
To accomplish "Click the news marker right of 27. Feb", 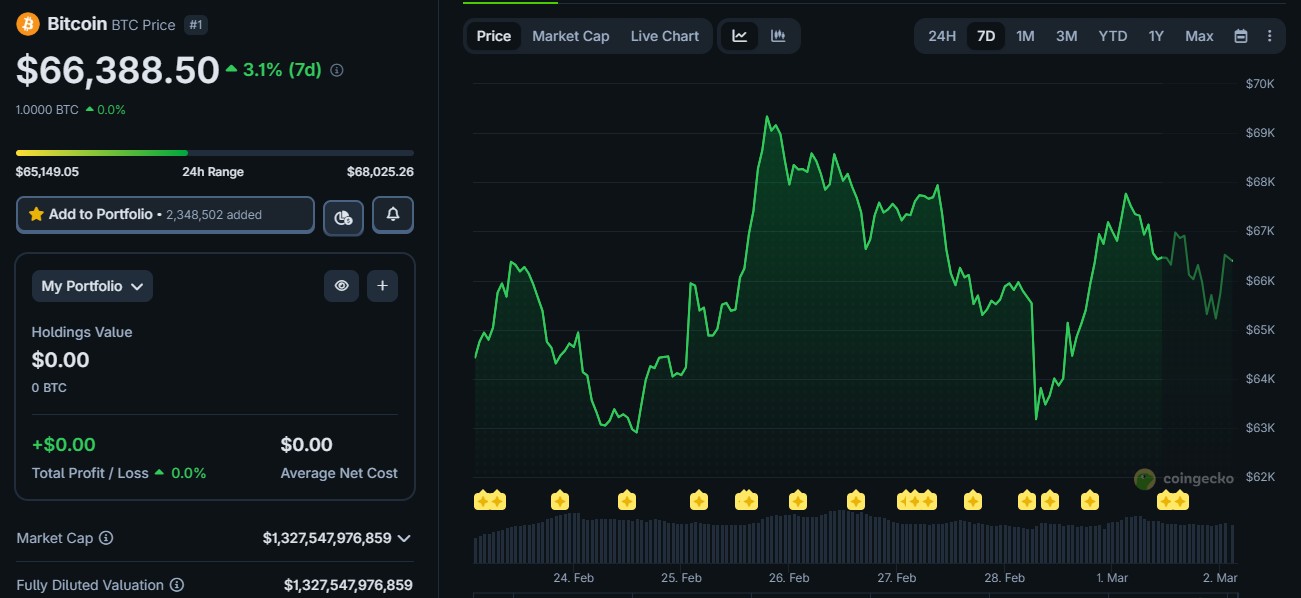I will click(x=973, y=500).
